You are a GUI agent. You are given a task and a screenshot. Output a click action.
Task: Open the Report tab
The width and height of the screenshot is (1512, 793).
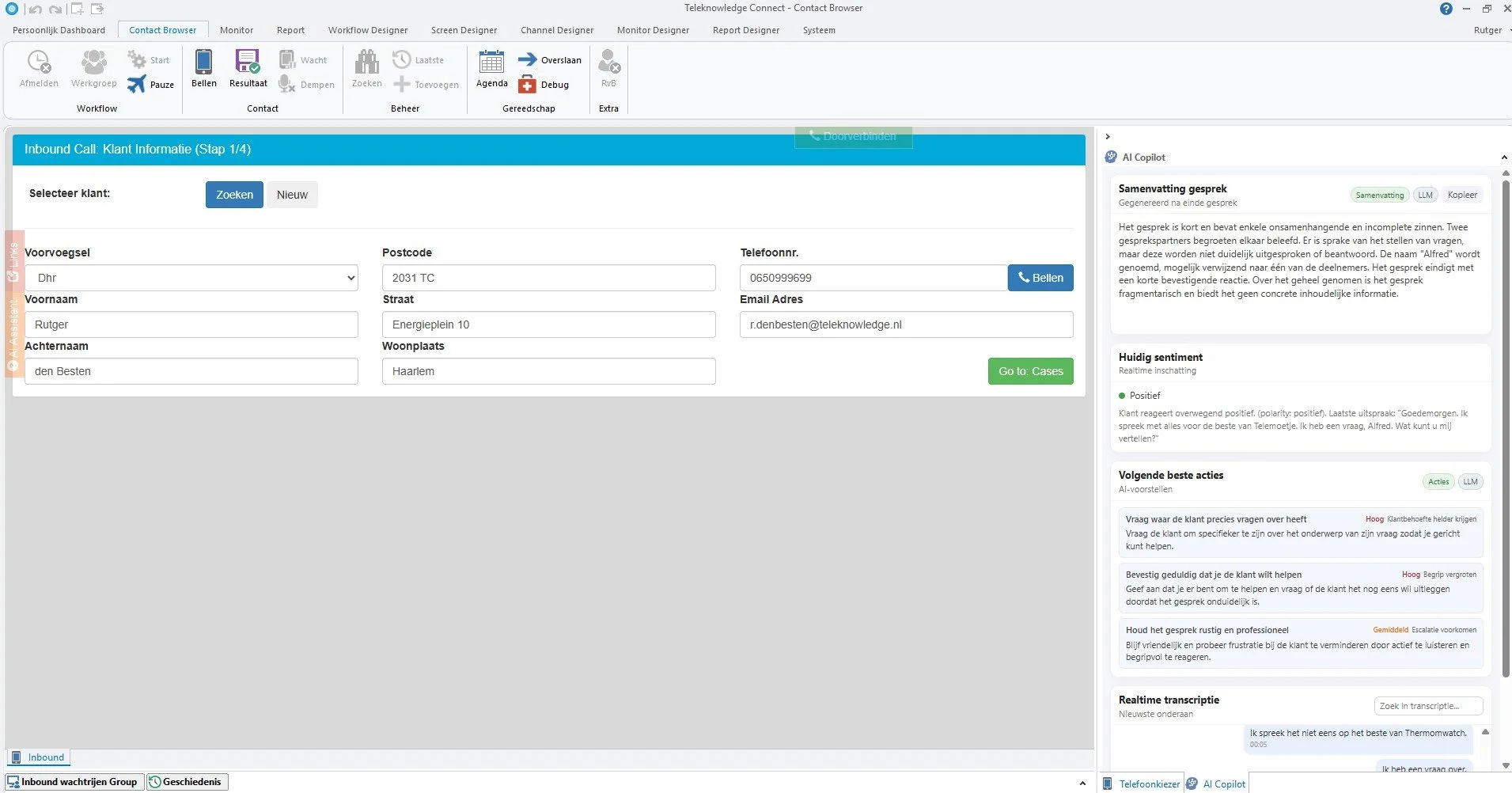290,30
